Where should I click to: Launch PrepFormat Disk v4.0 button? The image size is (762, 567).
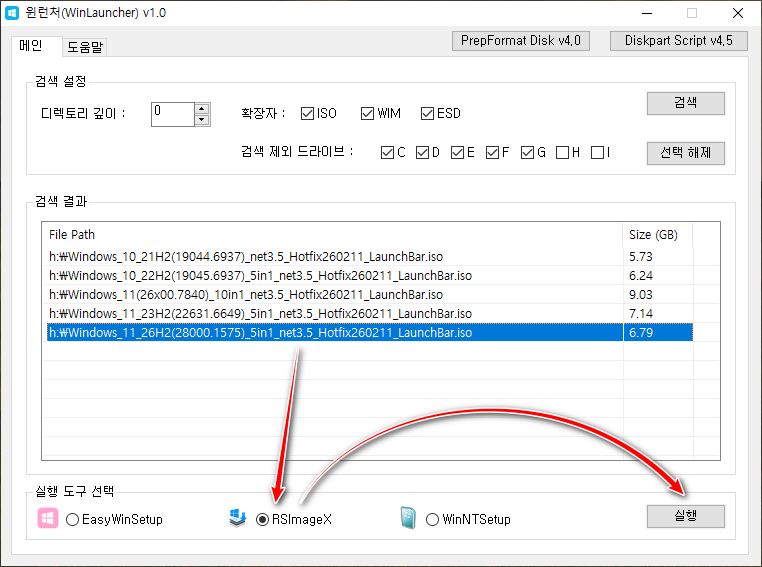coord(520,41)
